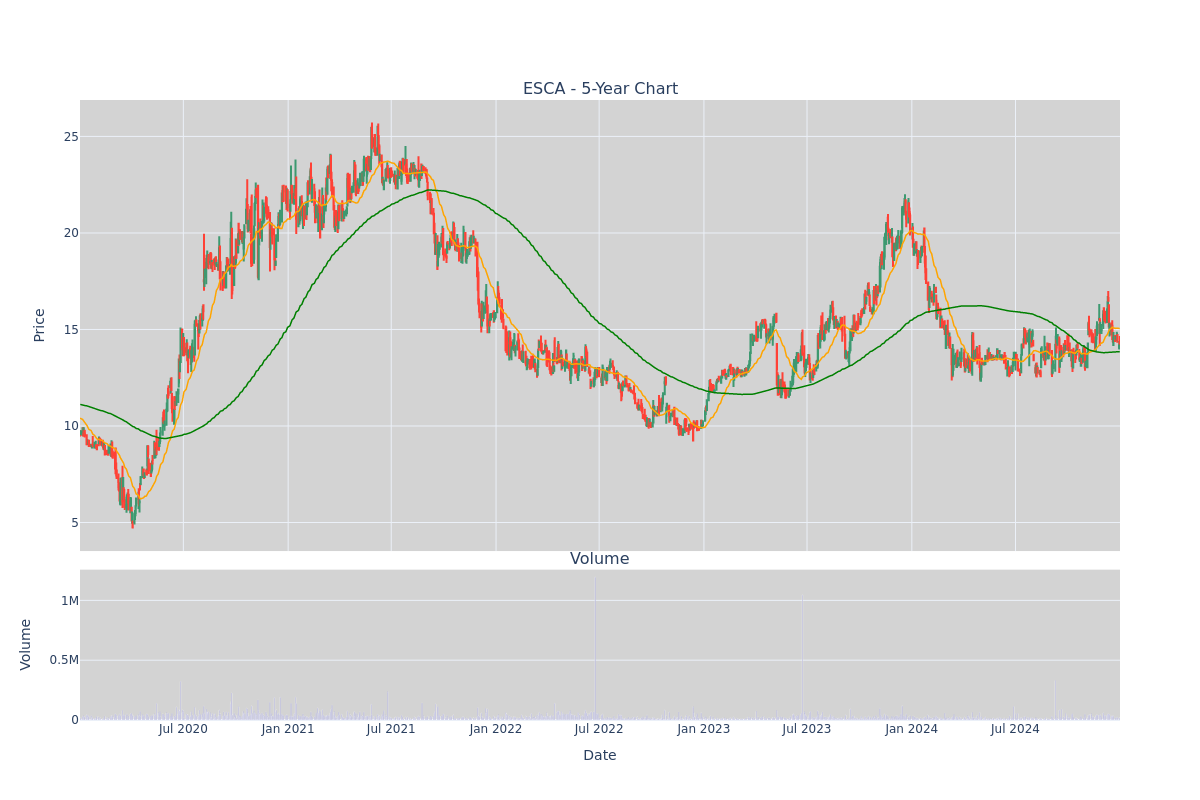Click the price tick label '25'

coord(71,137)
